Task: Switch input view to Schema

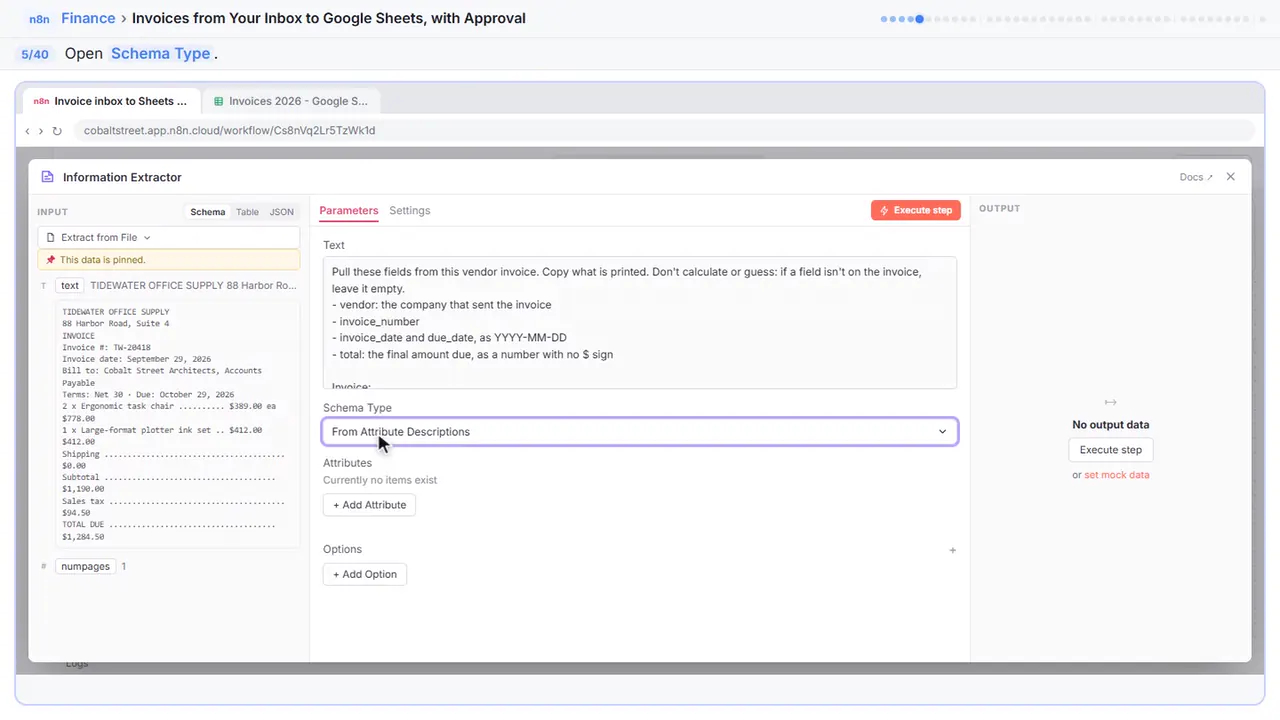Action: [x=208, y=212]
